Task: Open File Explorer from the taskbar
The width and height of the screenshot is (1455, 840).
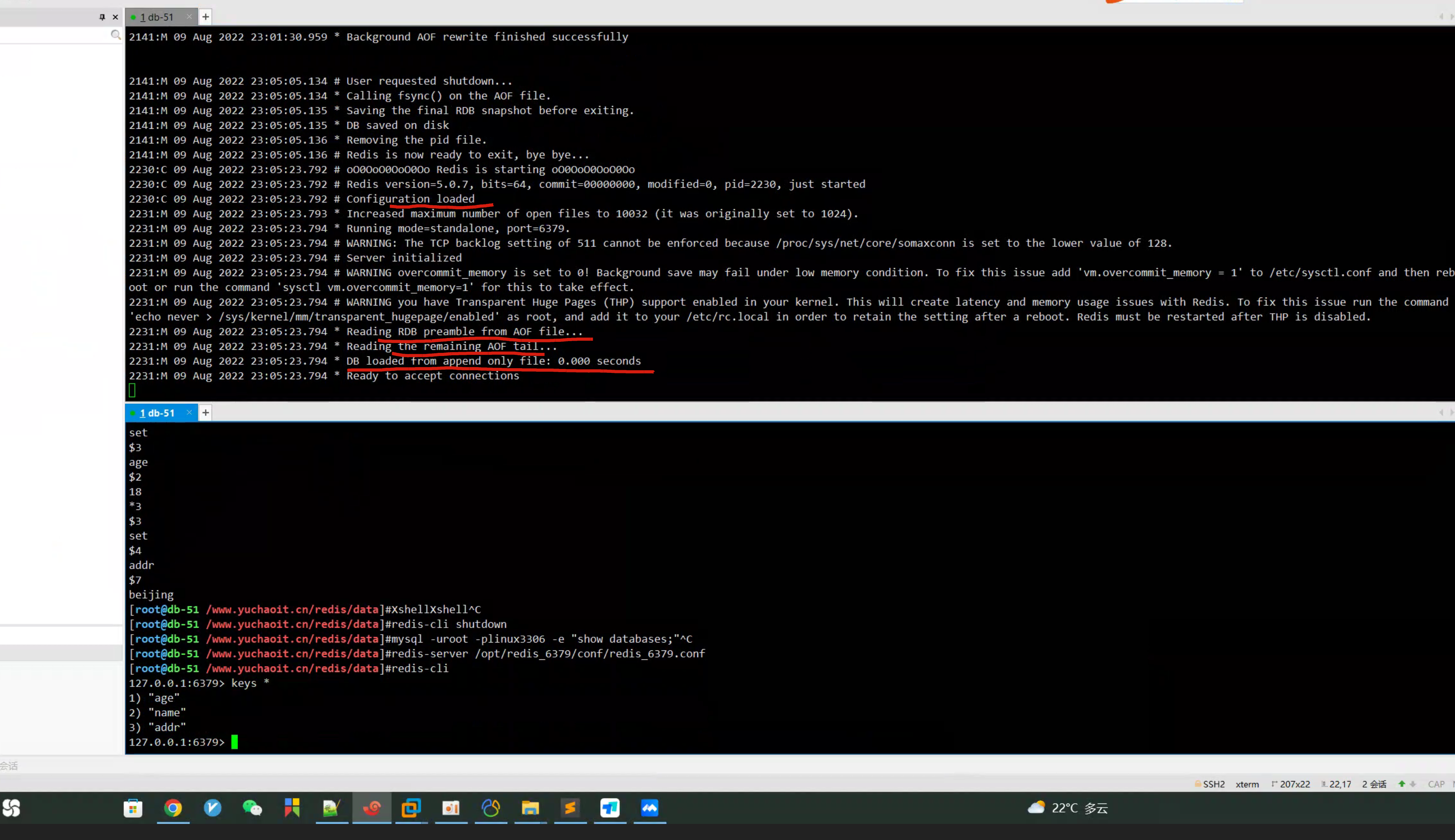Action: pos(530,808)
